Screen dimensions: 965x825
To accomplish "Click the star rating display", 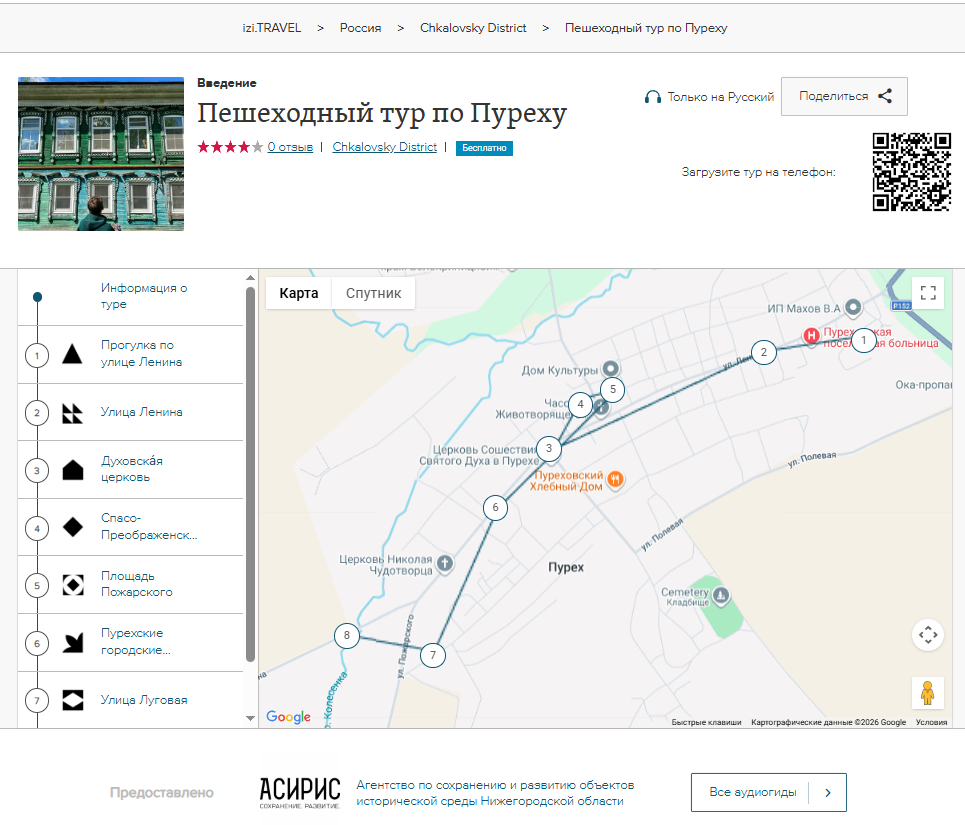I will (230, 147).
